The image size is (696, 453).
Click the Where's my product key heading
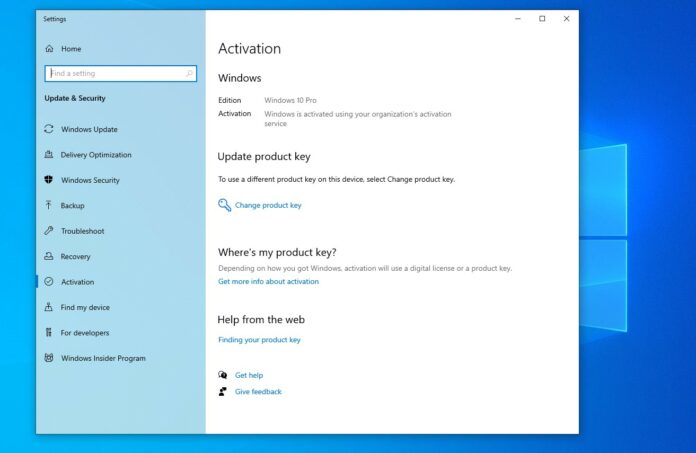pyautogui.click(x=277, y=252)
